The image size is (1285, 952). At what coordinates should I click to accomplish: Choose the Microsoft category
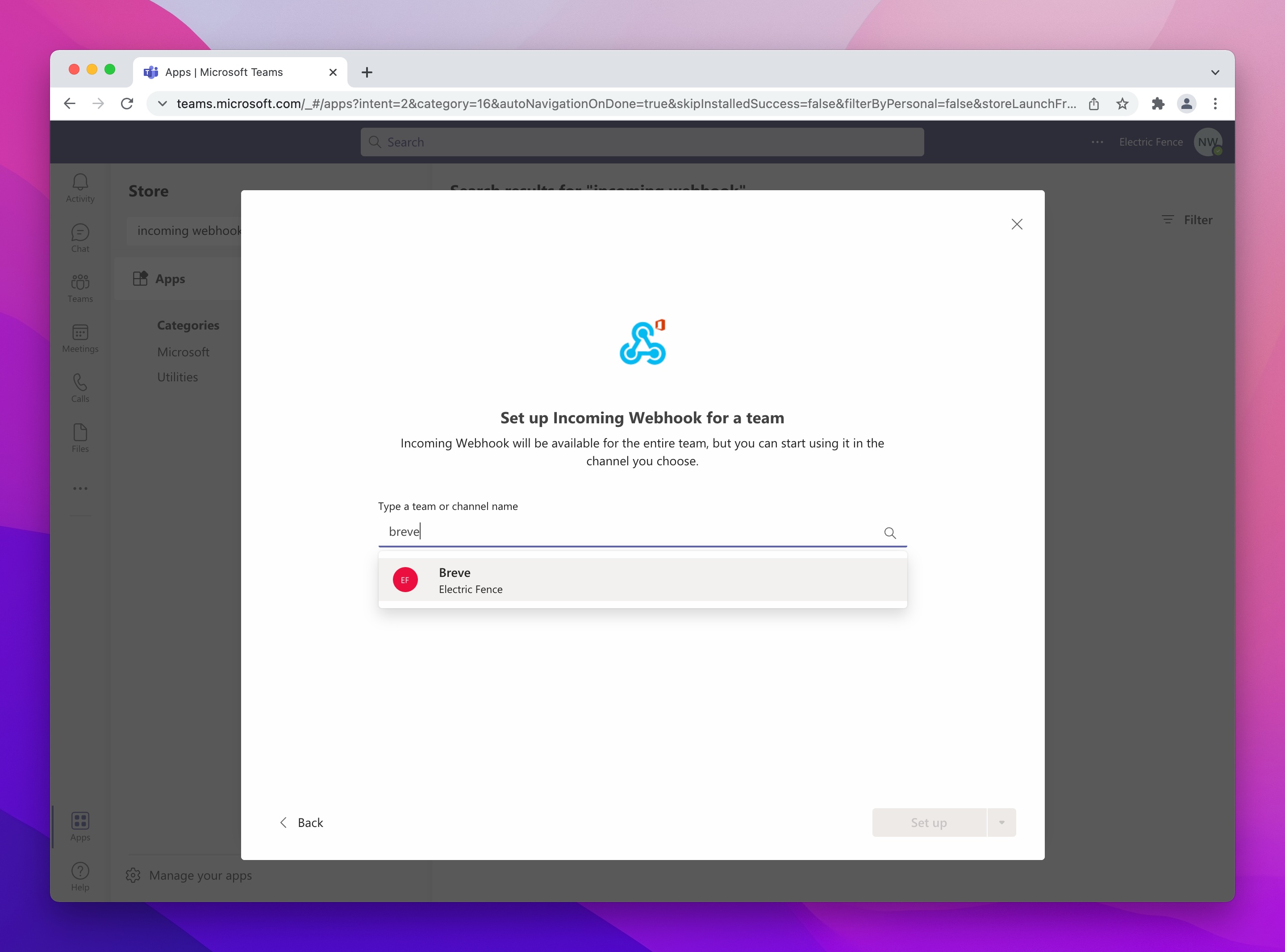click(183, 351)
